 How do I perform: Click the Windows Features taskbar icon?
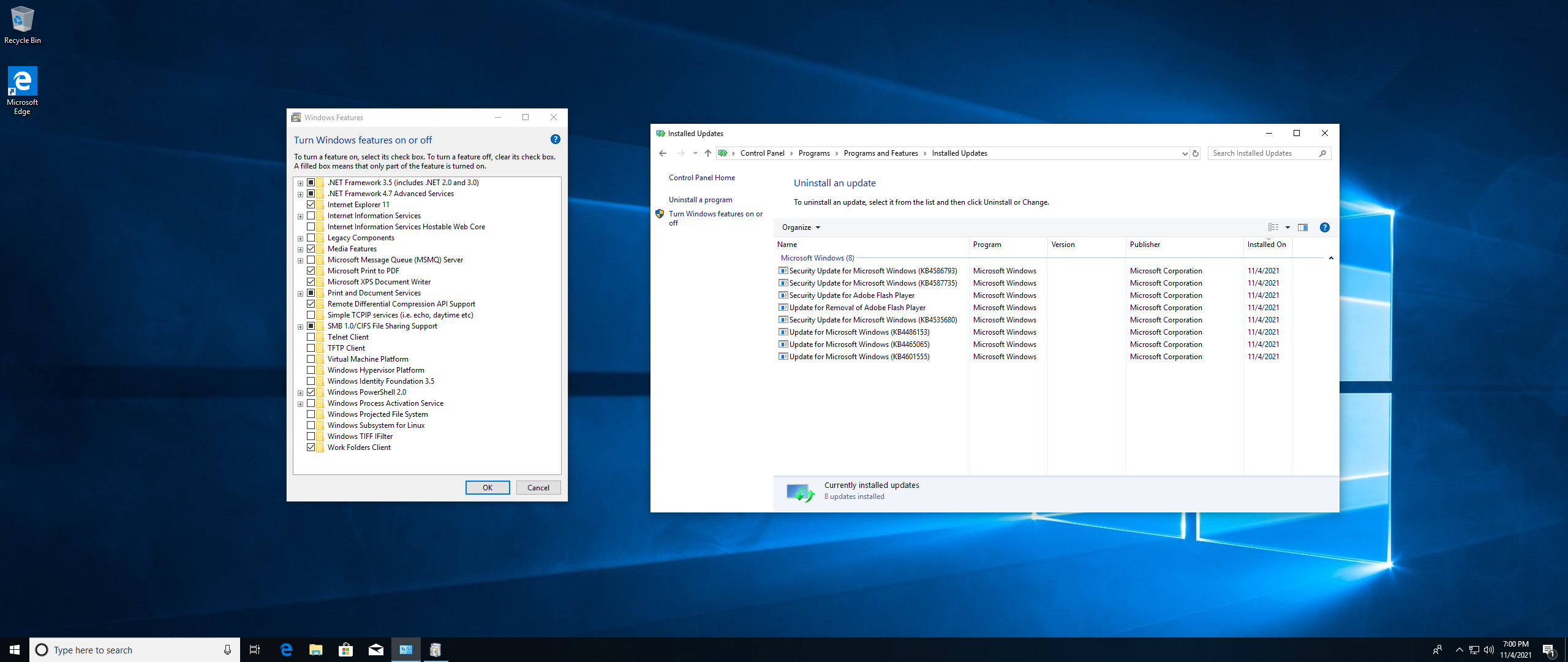coord(435,650)
